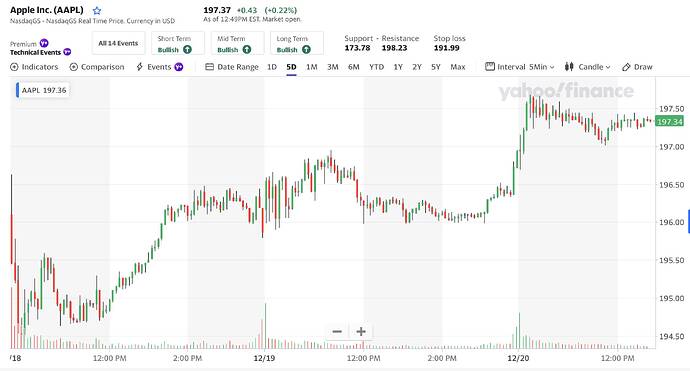The width and height of the screenshot is (690, 371).
Task: Open the Indicators menu
Action: click(x=34, y=67)
